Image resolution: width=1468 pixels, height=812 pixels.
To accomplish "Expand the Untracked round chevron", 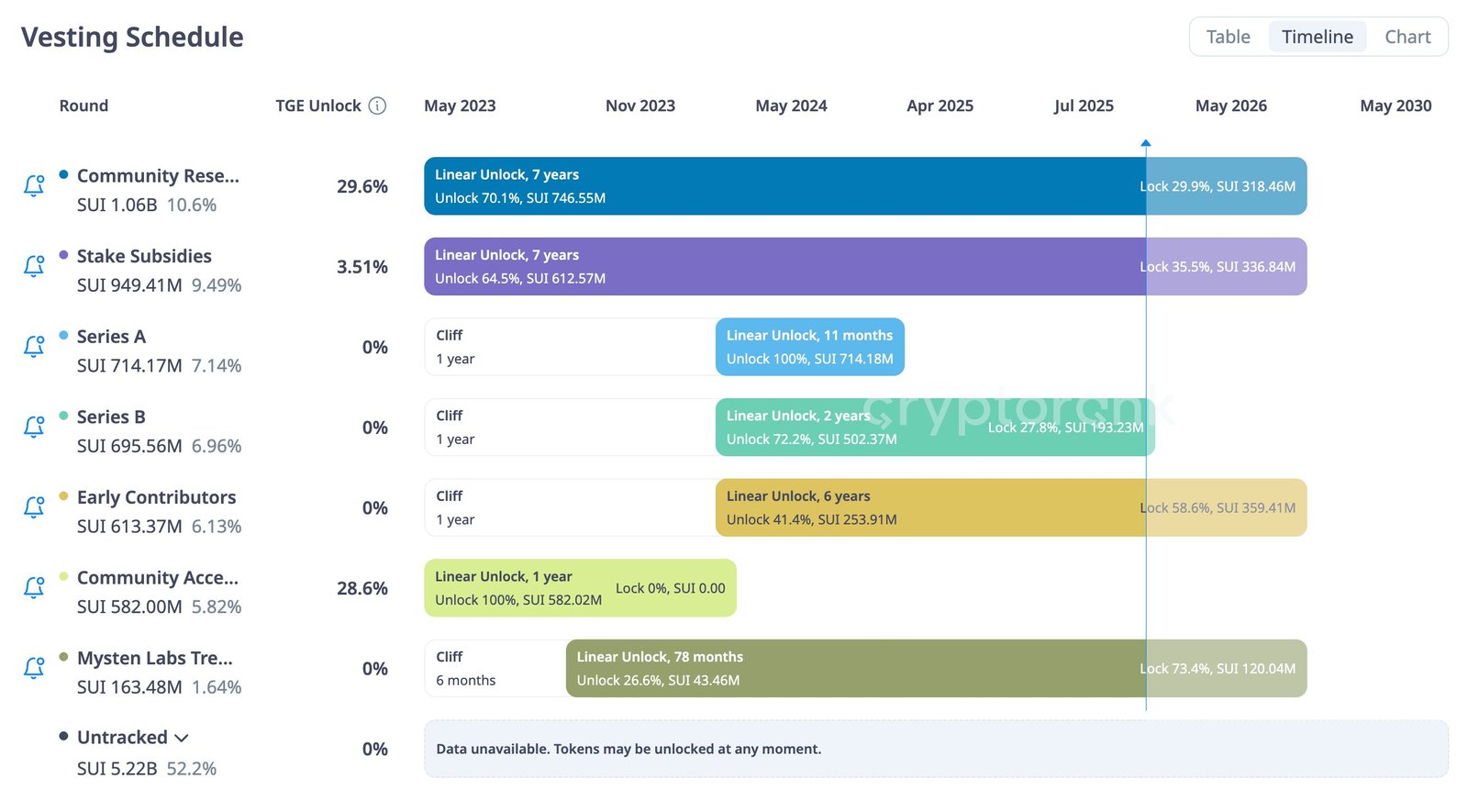I will [x=182, y=738].
